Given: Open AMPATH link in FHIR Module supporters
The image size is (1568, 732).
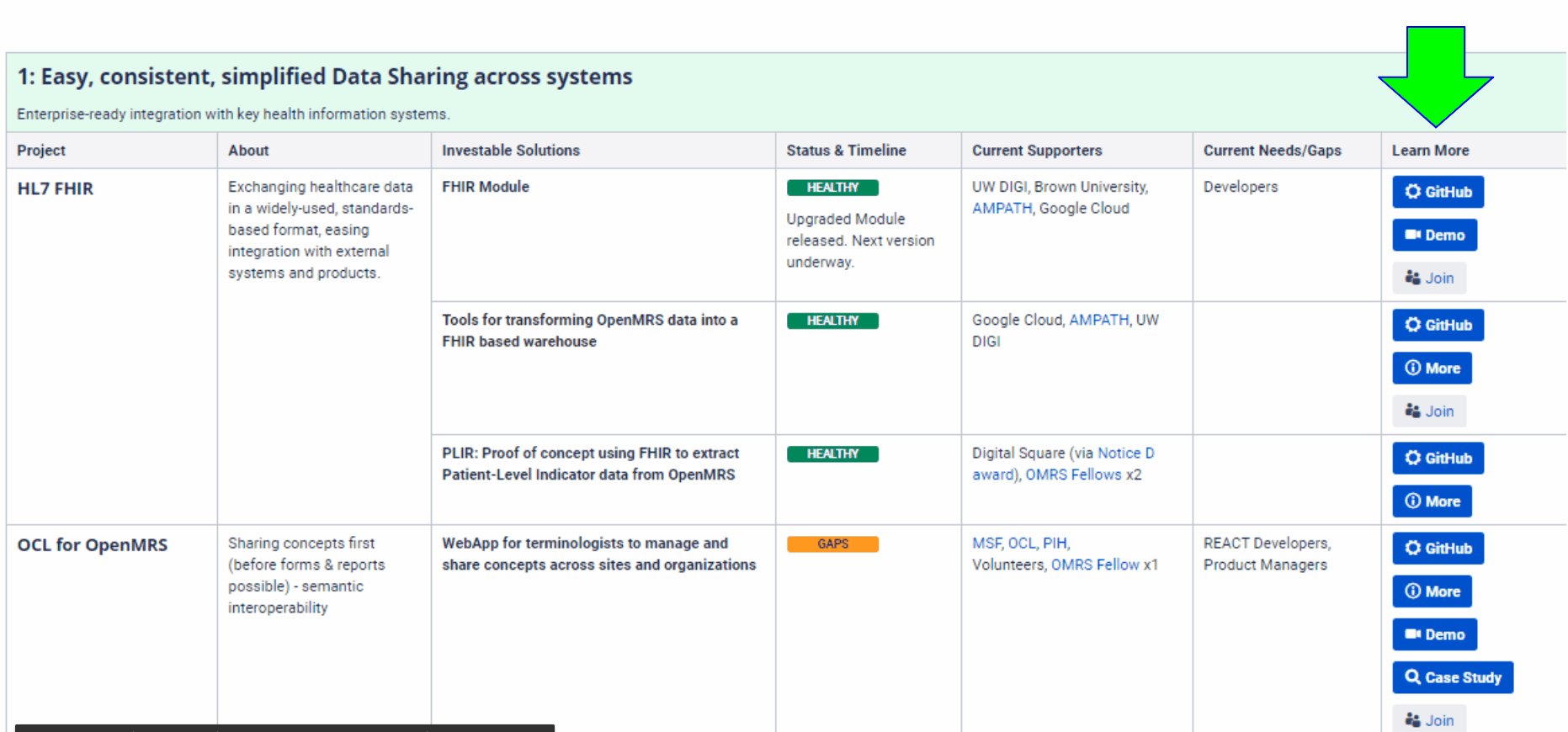Looking at the screenshot, I should tap(1002, 208).
